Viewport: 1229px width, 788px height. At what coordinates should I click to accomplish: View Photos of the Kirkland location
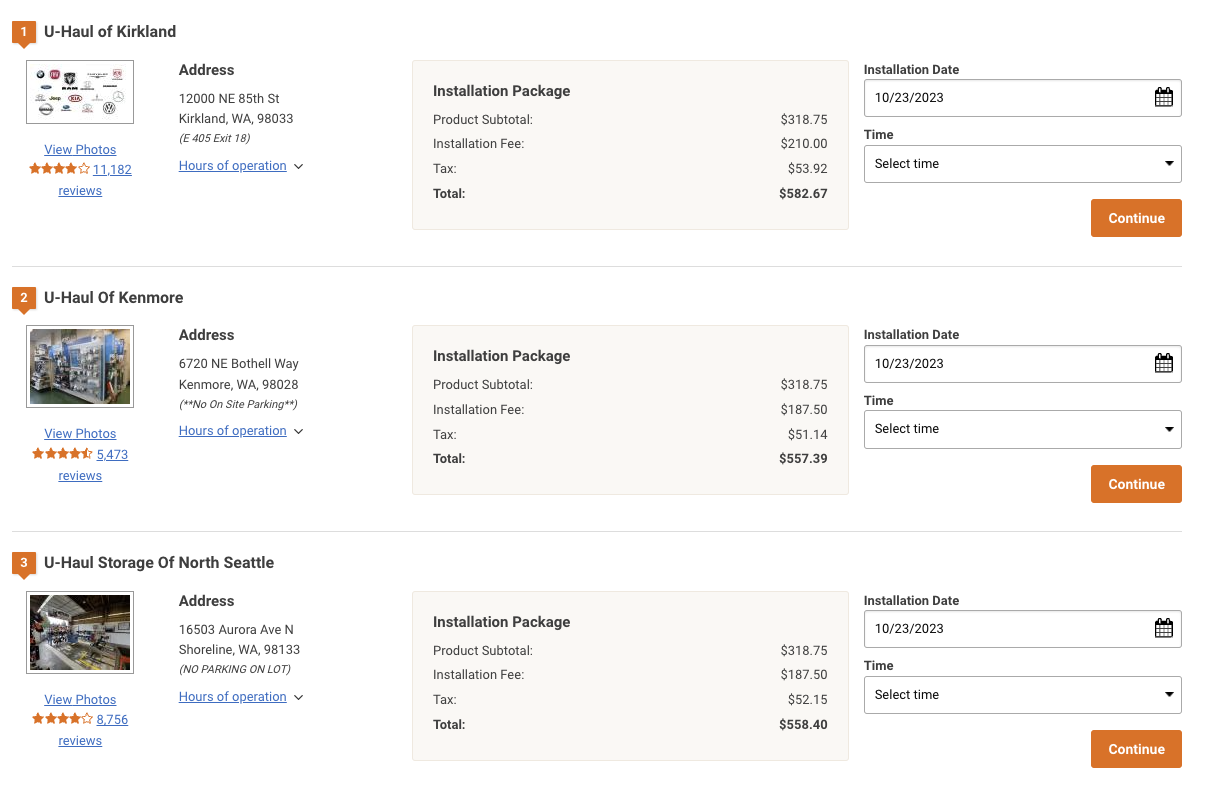pos(80,150)
